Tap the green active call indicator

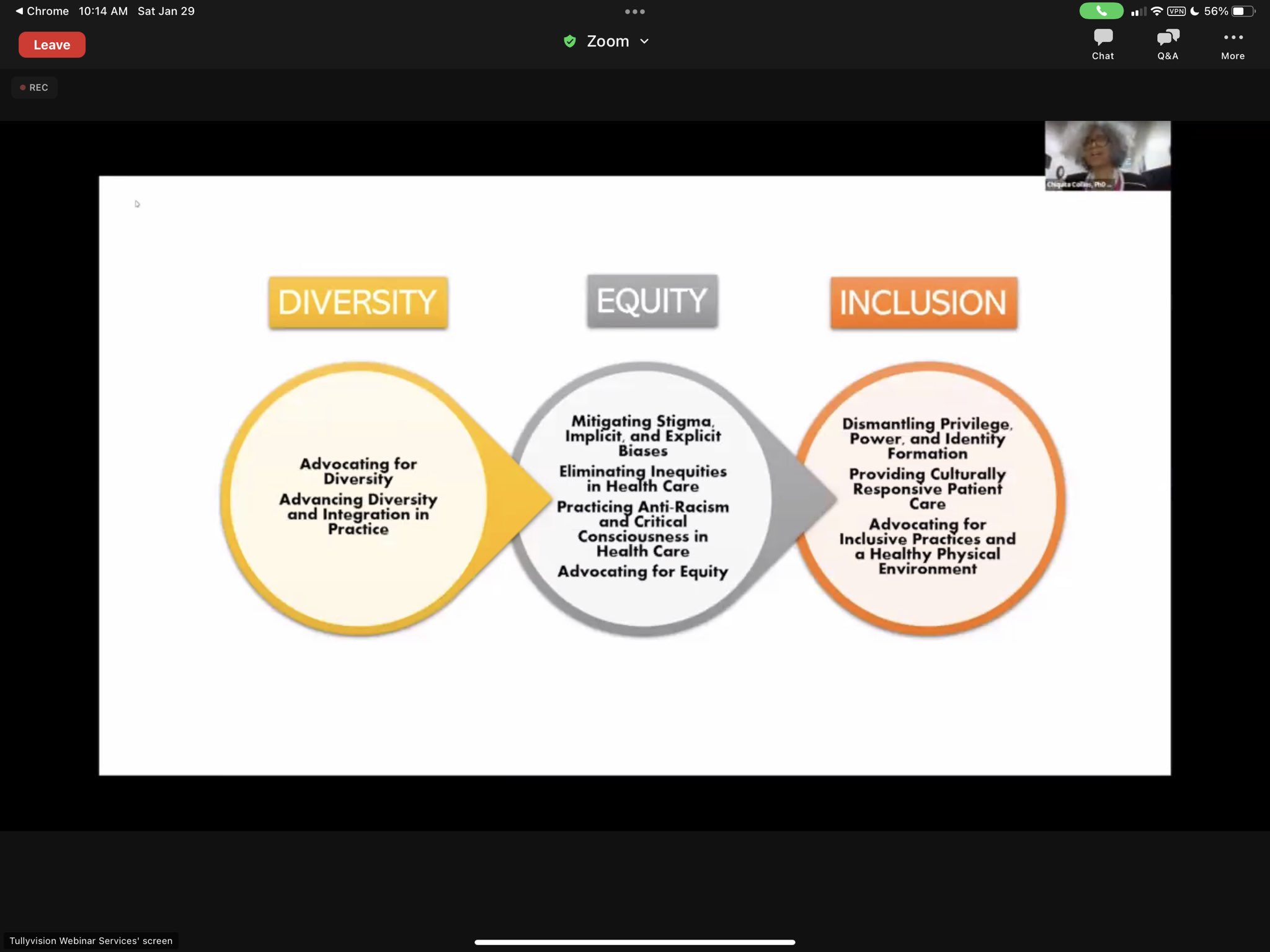click(x=1101, y=11)
